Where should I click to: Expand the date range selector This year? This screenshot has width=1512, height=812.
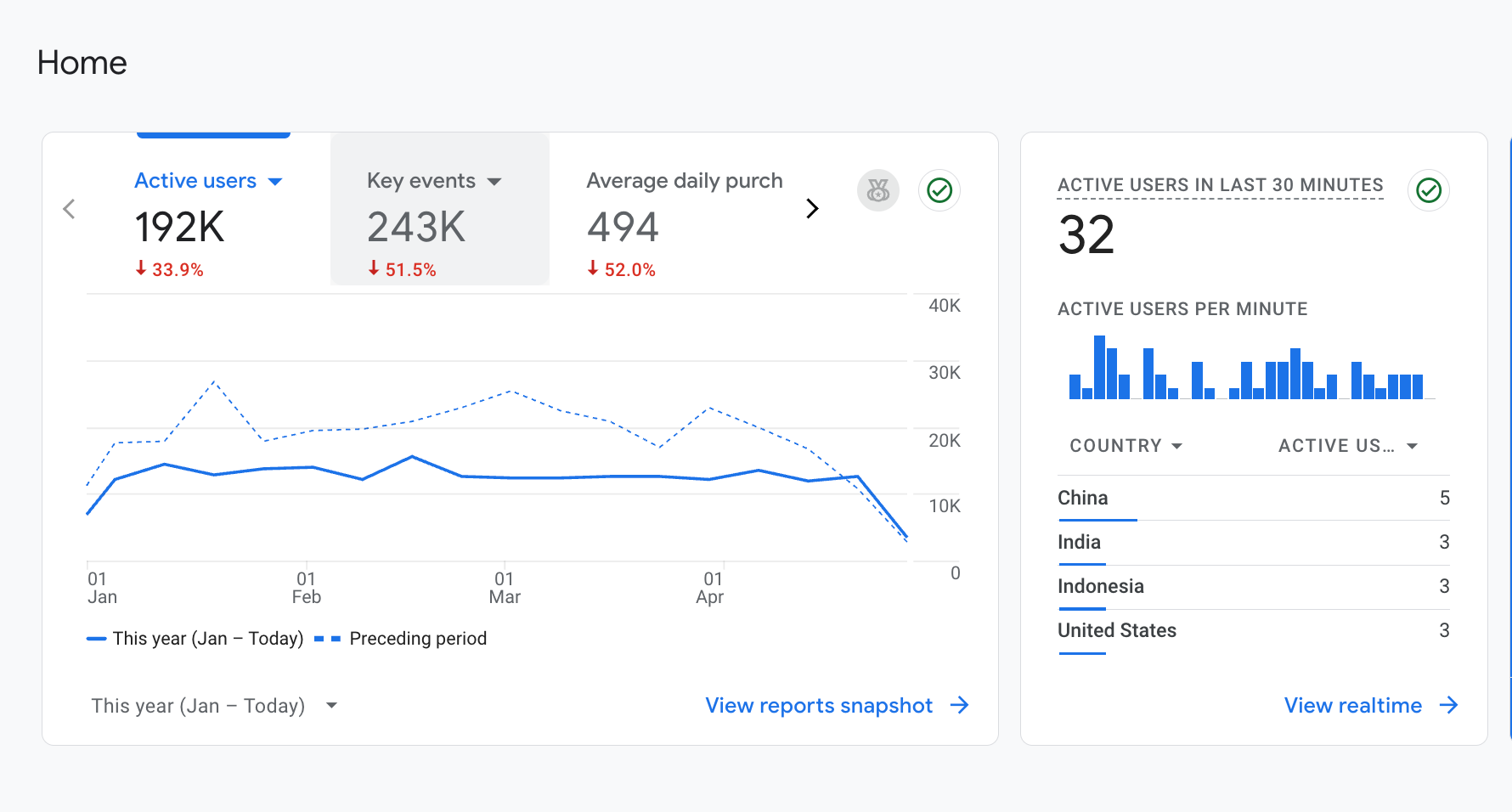(214, 706)
